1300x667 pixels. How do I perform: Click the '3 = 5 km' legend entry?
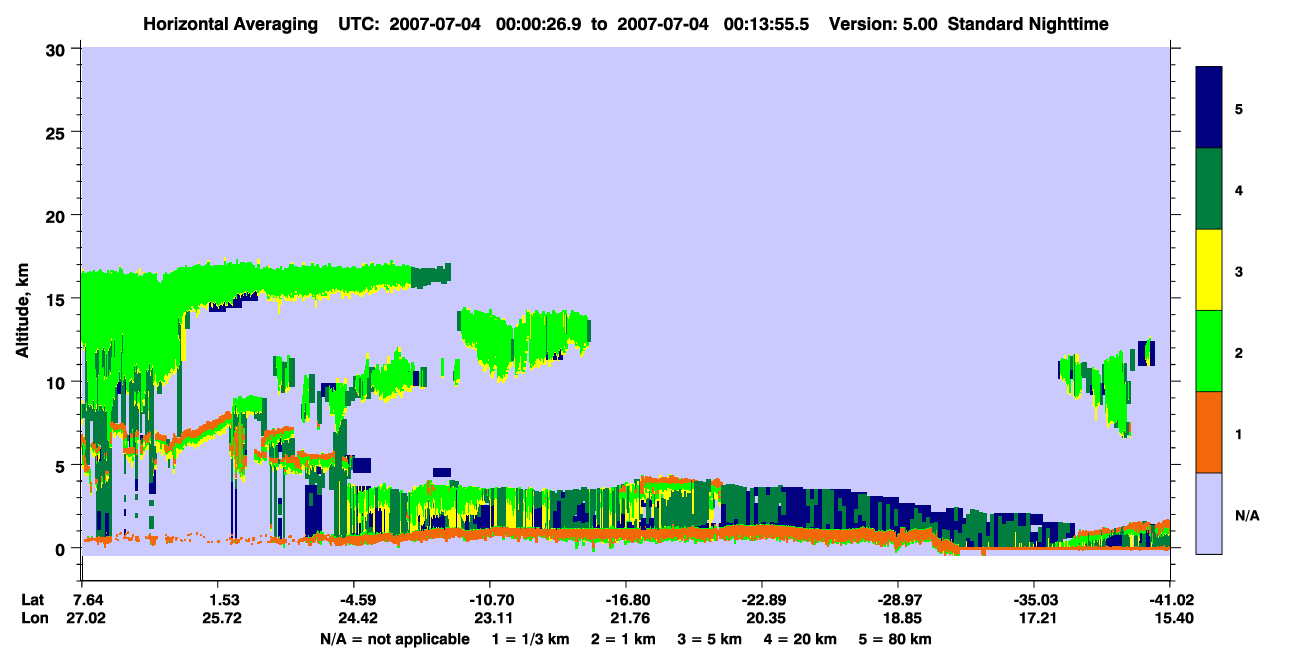[x=709, y=639]
